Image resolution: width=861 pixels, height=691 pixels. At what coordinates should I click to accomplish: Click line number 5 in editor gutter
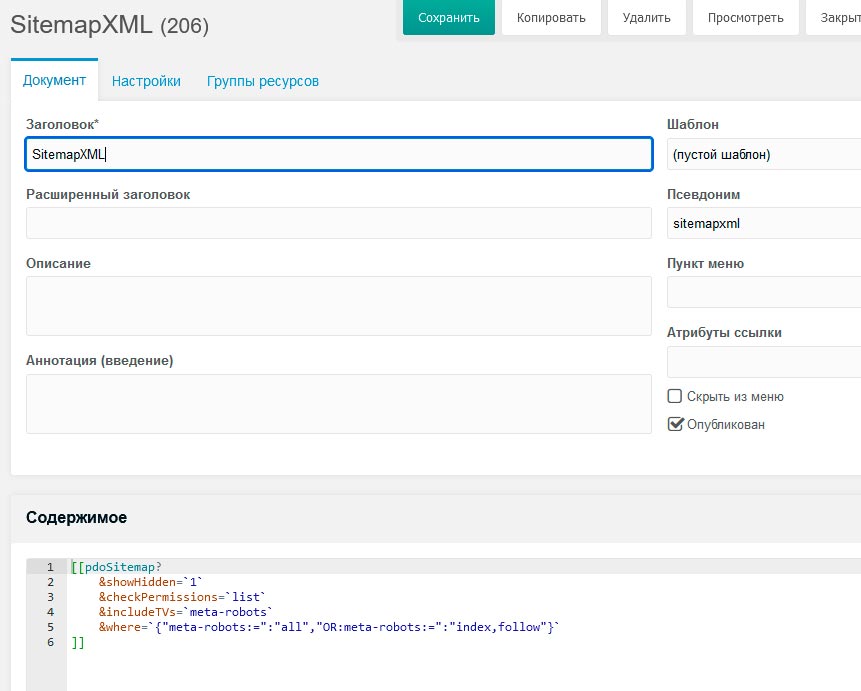click(50, 627)
